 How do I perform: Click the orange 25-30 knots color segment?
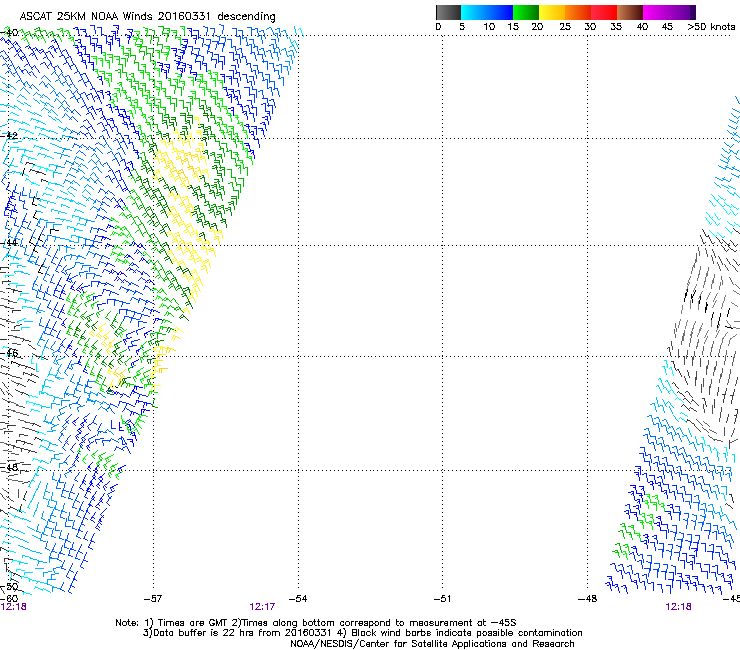tap(578, 12)
